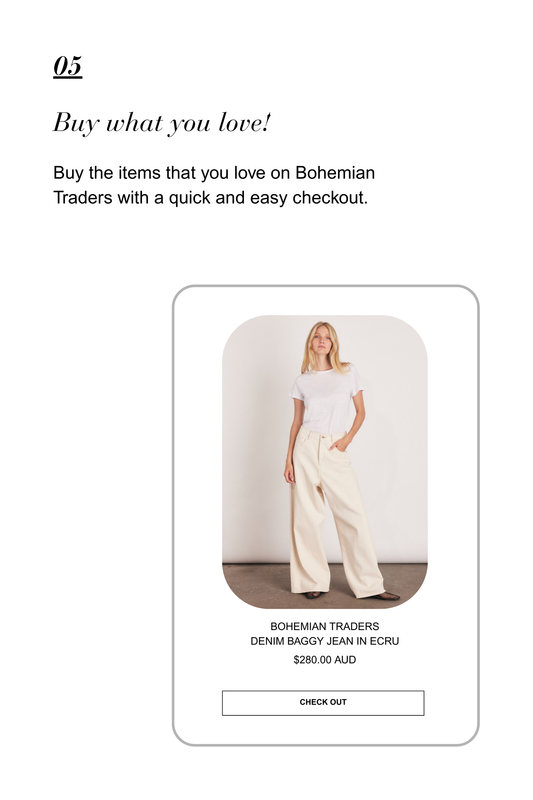Click the model's black shoes
The width and height of the screenshot is (533, 800).
coord(388,596)
